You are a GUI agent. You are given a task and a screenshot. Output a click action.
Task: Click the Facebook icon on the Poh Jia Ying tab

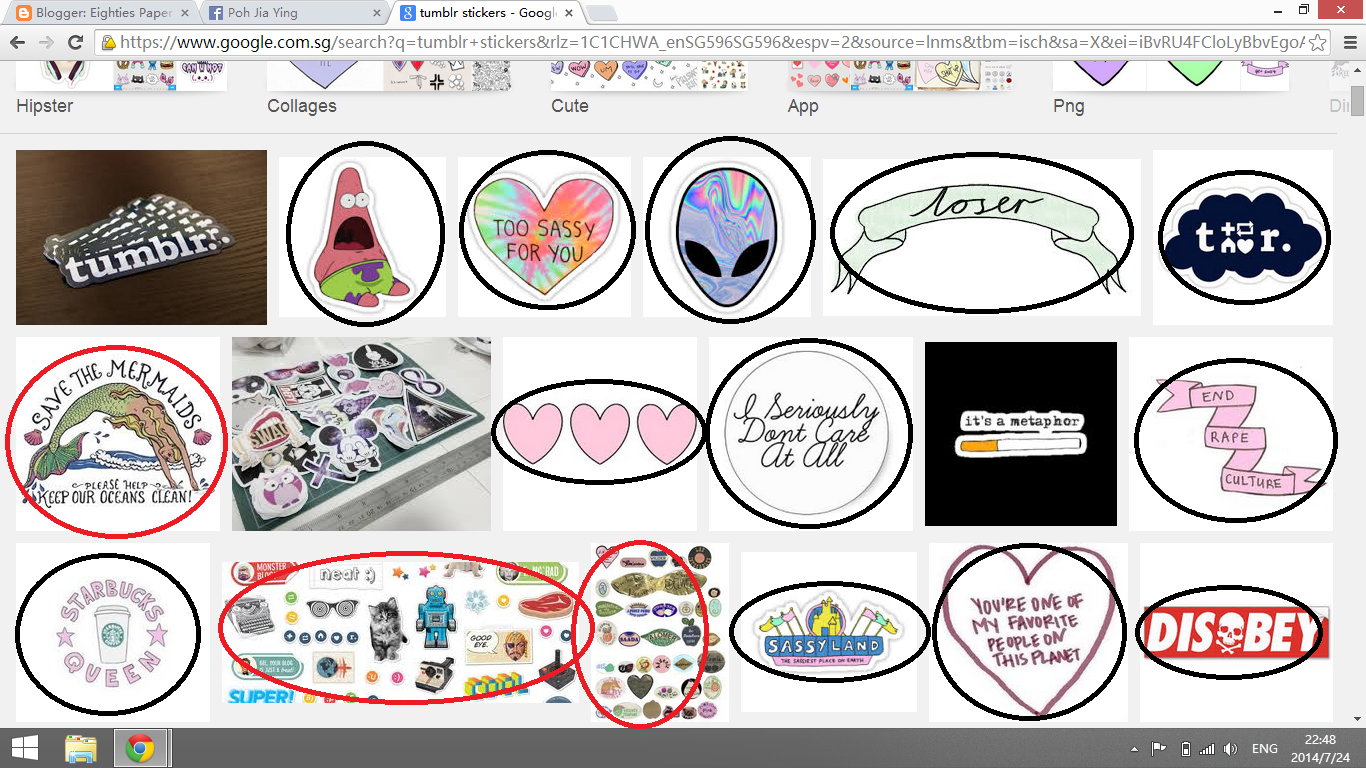point(216,14)
